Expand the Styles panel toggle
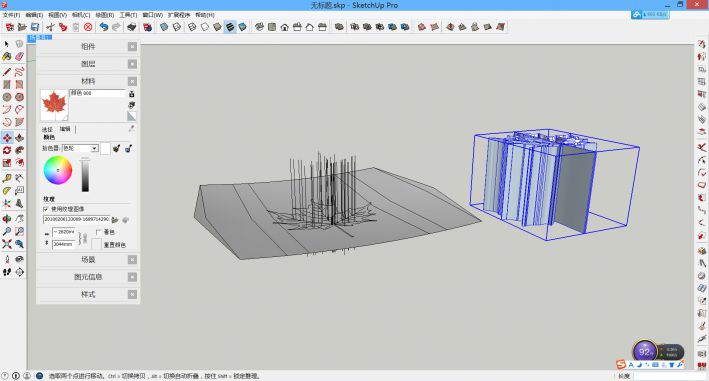Screen dimensions: 709x381 pos(132,295)
